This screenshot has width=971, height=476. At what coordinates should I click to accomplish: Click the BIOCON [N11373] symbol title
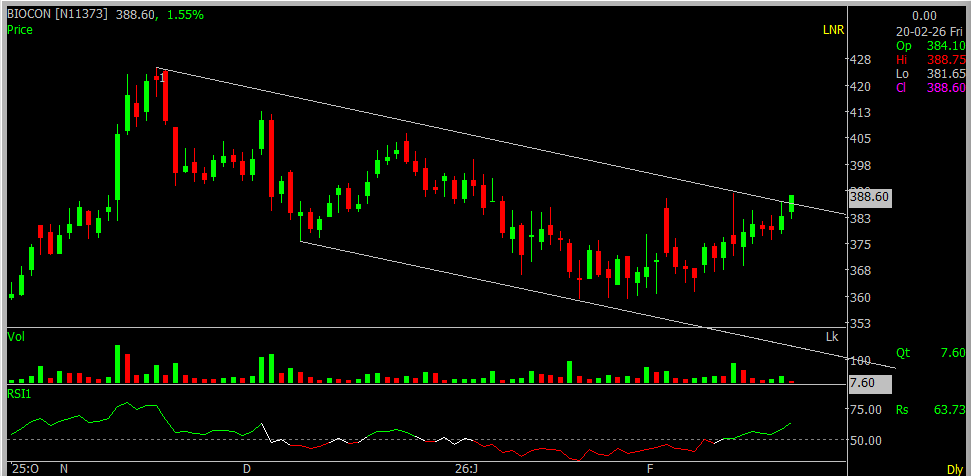59,14
